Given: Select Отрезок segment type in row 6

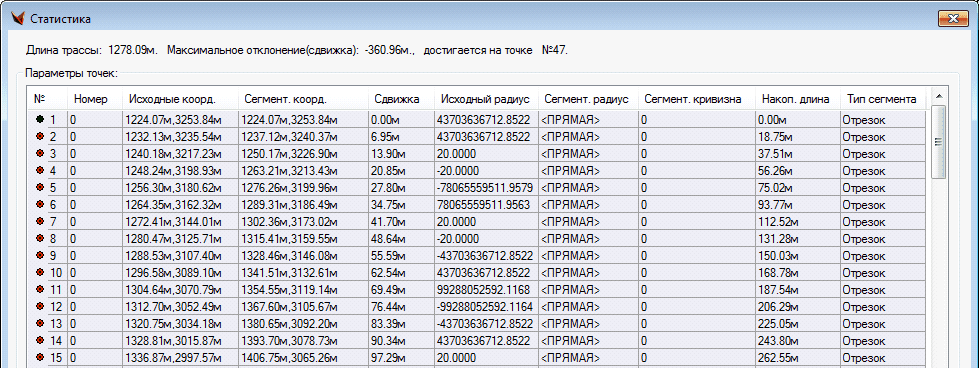Looking at the screenshot, I should click(882, 204).
